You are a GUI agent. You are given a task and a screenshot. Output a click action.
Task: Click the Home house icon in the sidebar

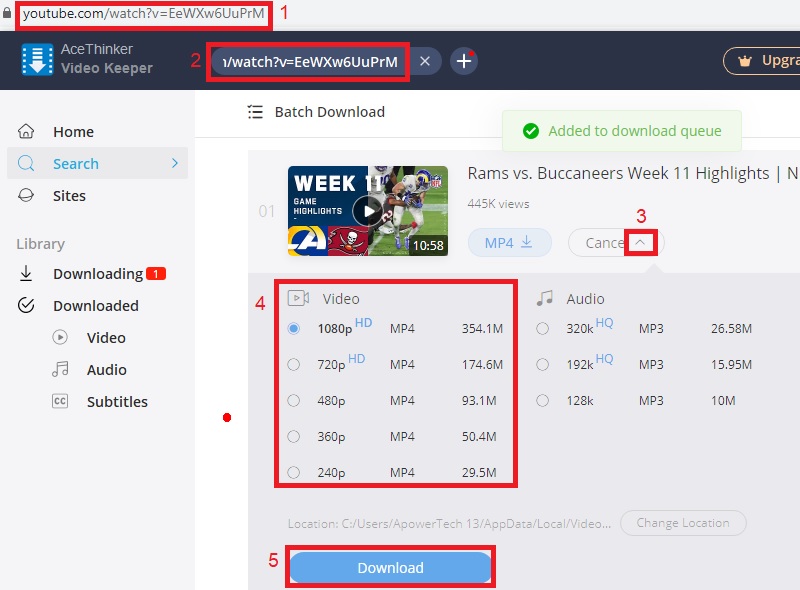(26, 132)
